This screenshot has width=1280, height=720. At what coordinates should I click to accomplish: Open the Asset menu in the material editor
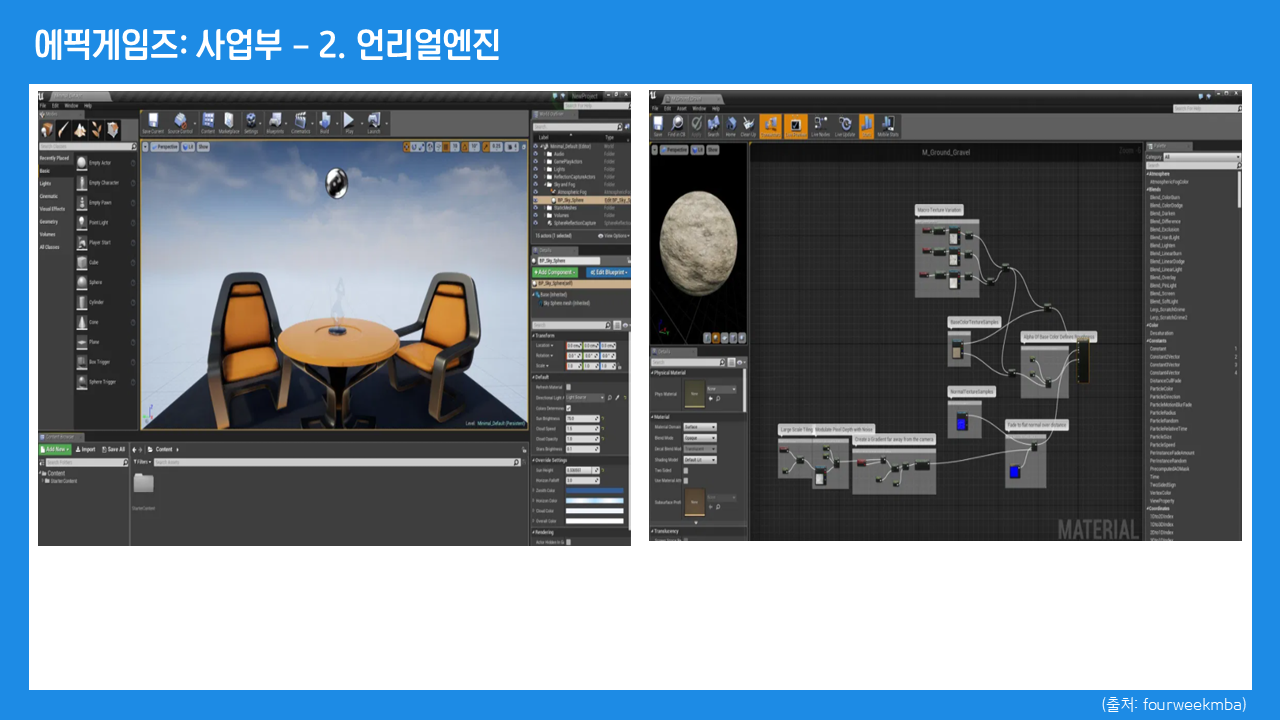click(682, 108)
